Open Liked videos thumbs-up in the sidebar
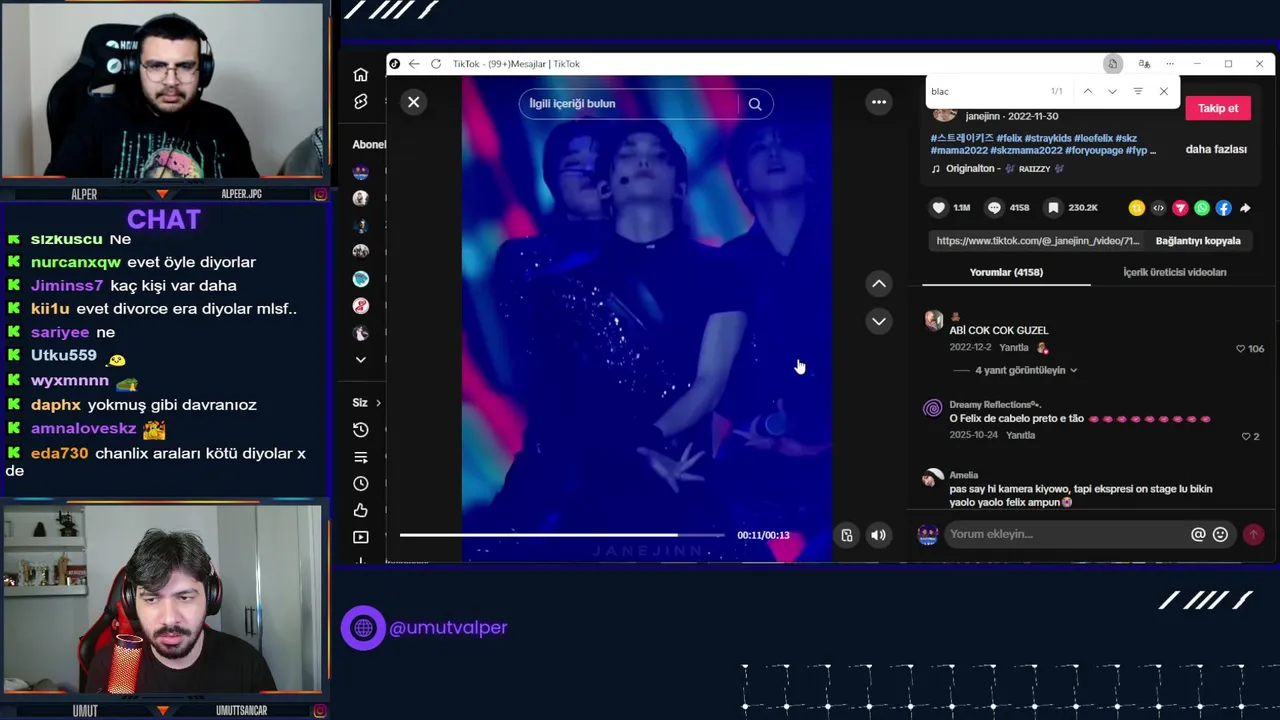Image resolution: width=1280 pixels, height=720 pixels. coord(361,511)
